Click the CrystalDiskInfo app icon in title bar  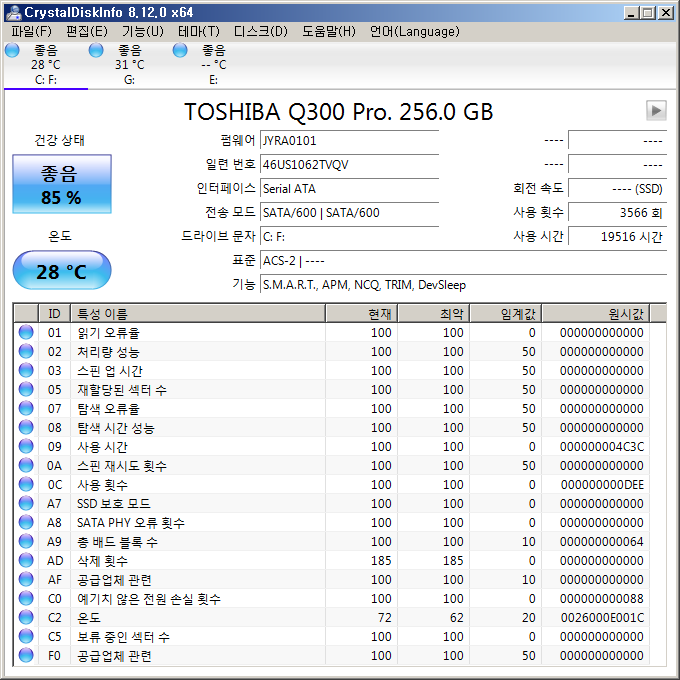tap(12, 12)
